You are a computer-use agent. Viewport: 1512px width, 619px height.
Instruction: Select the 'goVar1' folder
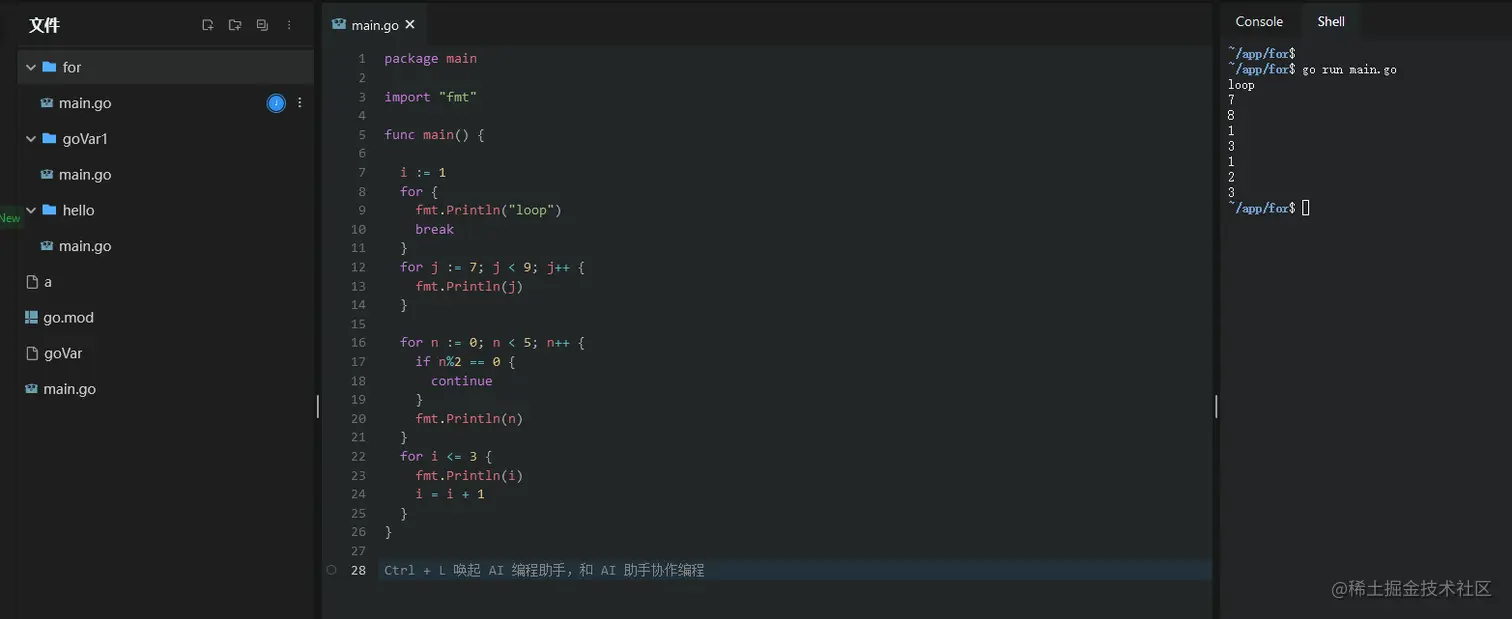point(166,139)
